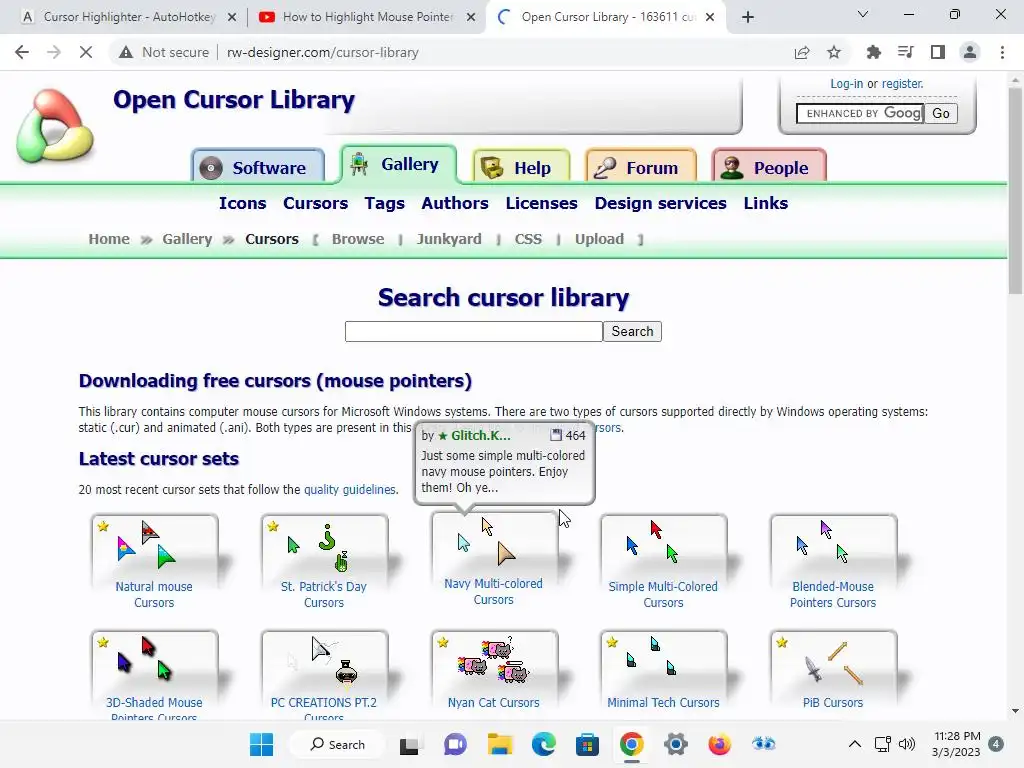Open the Browse cursors link
Image resolution: width=1024 pixels, height=768 pixels.
(x=358, y=239)
